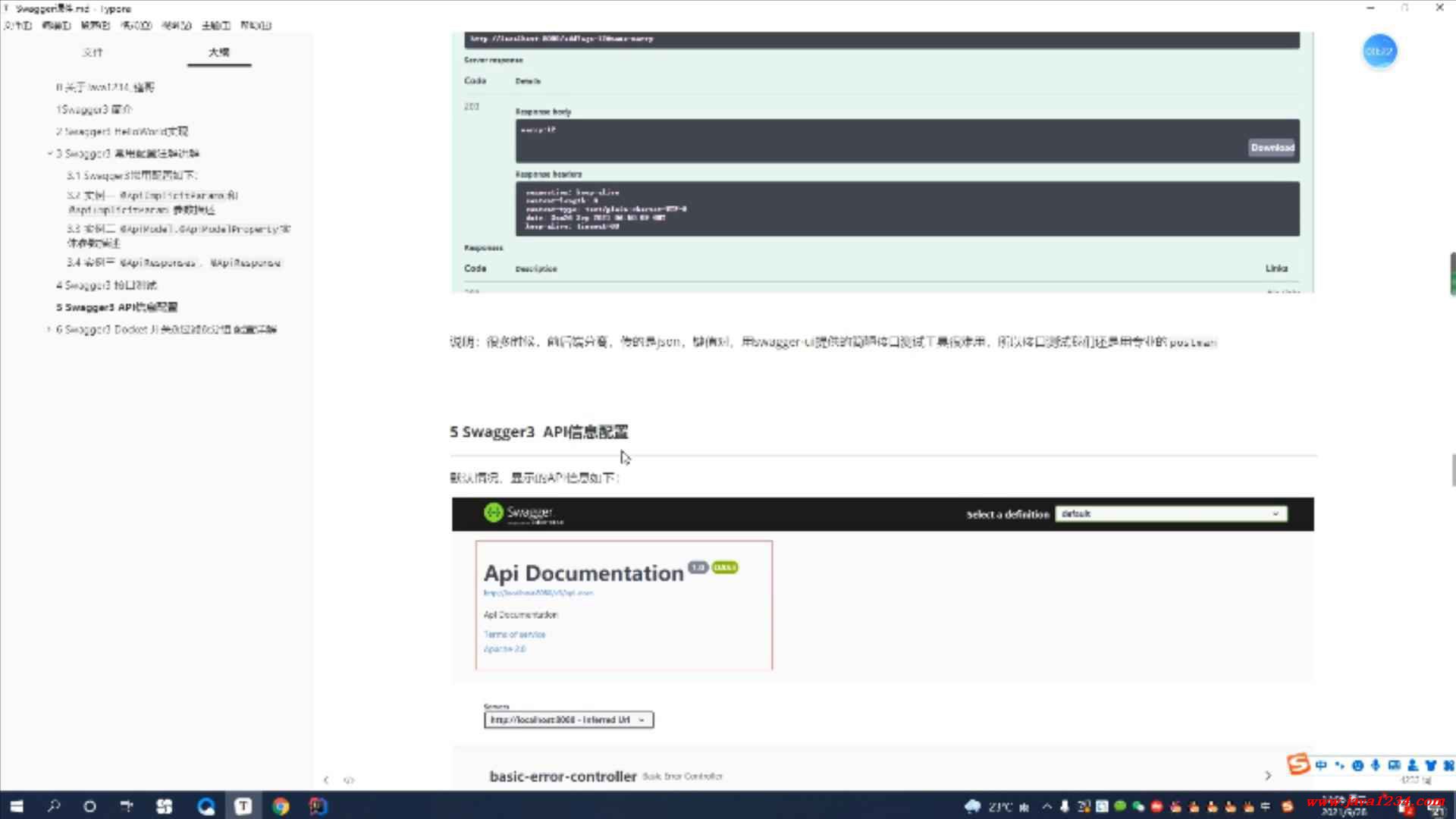This screenshot has width=1456, height=819.
Task: Jump to outline item 3.1 Swagger3常用配置如下
Action: click(132, 175)
